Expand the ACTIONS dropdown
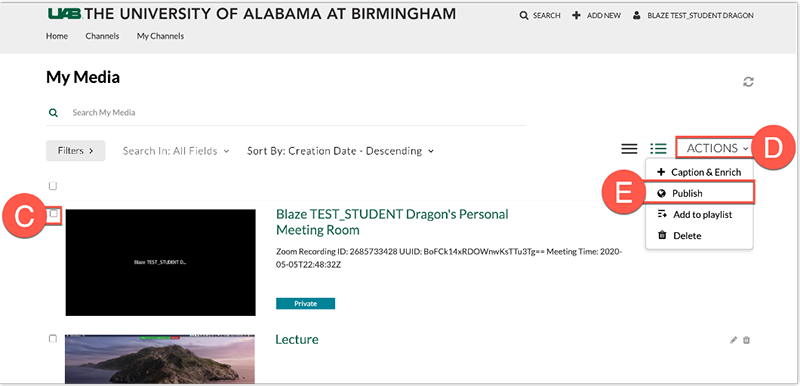This screenshot has height=386, width=800. click(x=717, y=148)
